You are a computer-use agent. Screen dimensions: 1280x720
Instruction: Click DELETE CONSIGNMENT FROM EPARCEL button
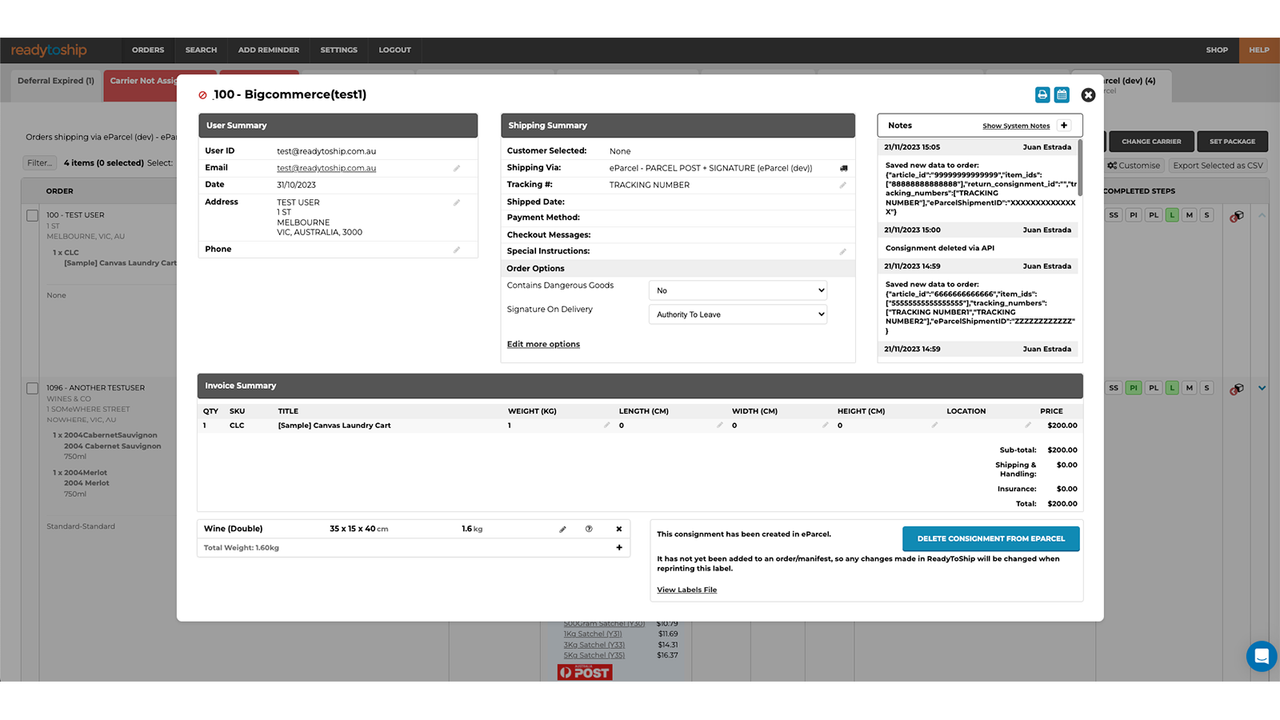point(991,538)
